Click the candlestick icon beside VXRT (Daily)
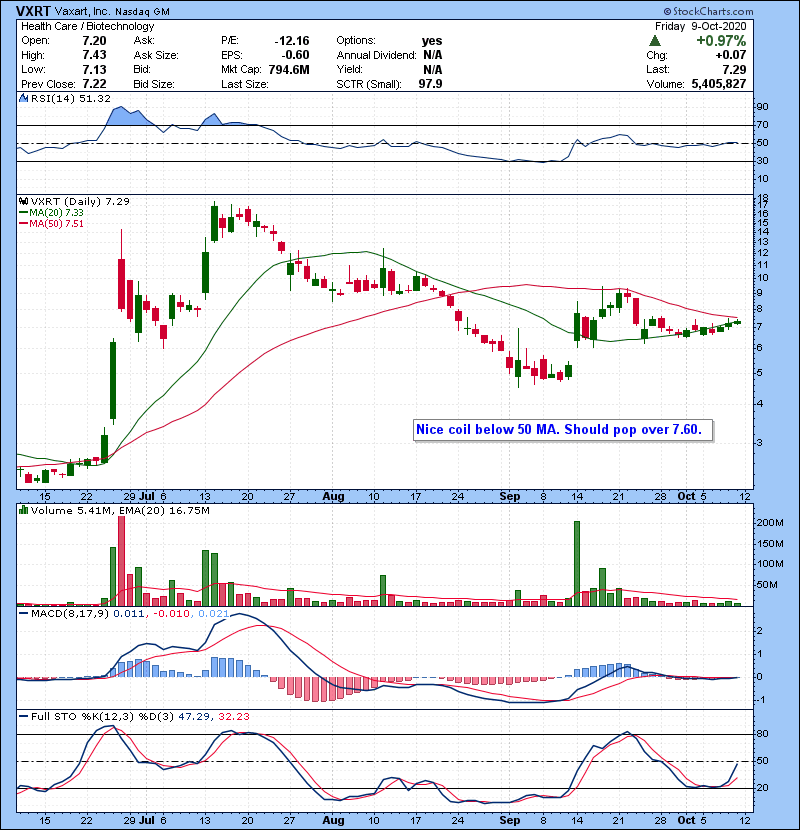The width and height of the screenshot is (800, 830). point(23,202)
